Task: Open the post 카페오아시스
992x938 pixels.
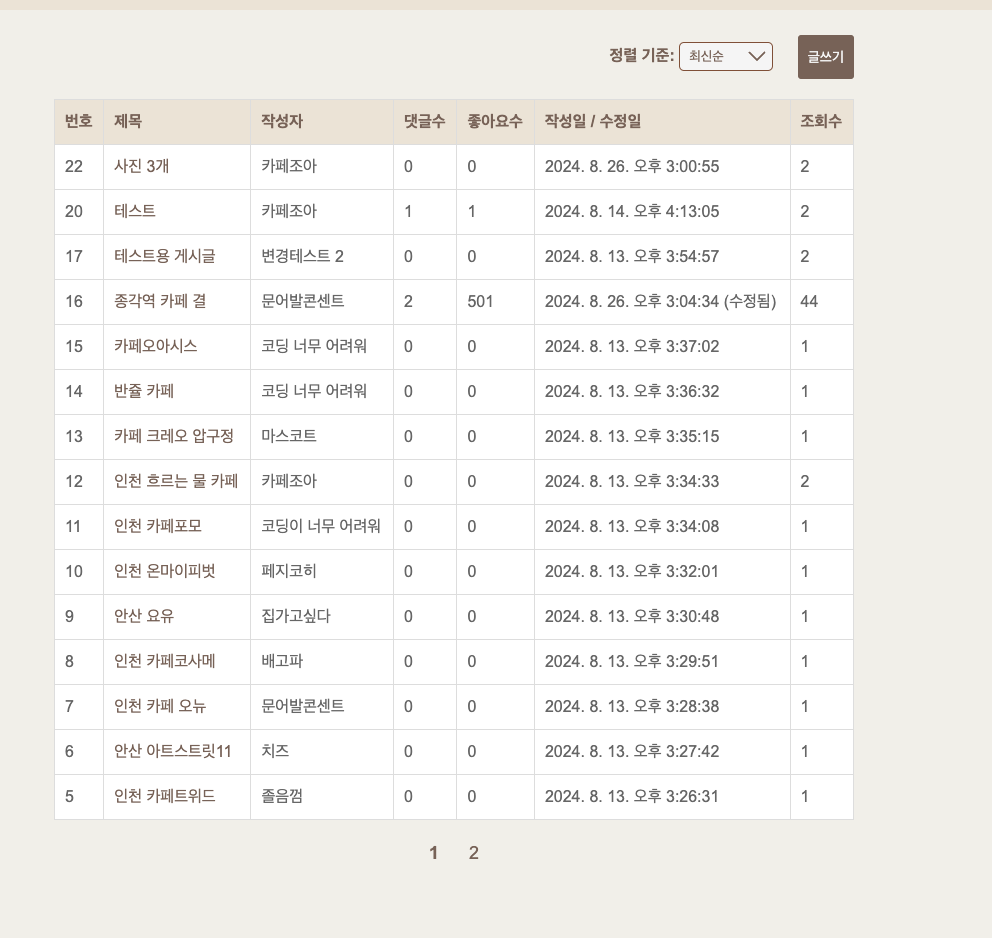Action: (x=156, y=346)
